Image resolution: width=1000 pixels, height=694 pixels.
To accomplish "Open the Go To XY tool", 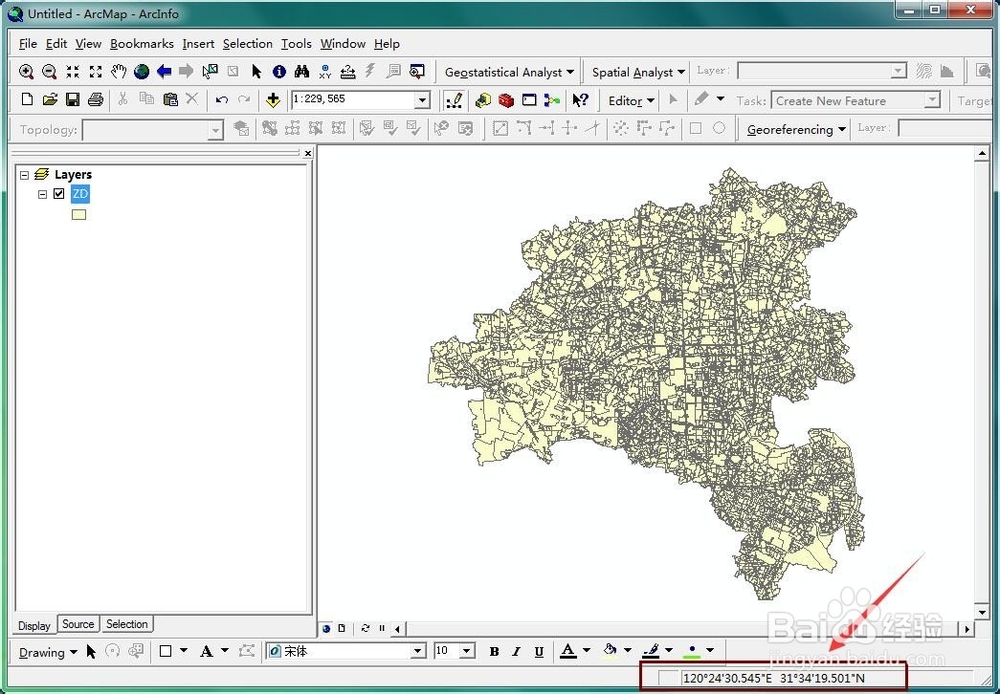I will (x=325, y=71).
